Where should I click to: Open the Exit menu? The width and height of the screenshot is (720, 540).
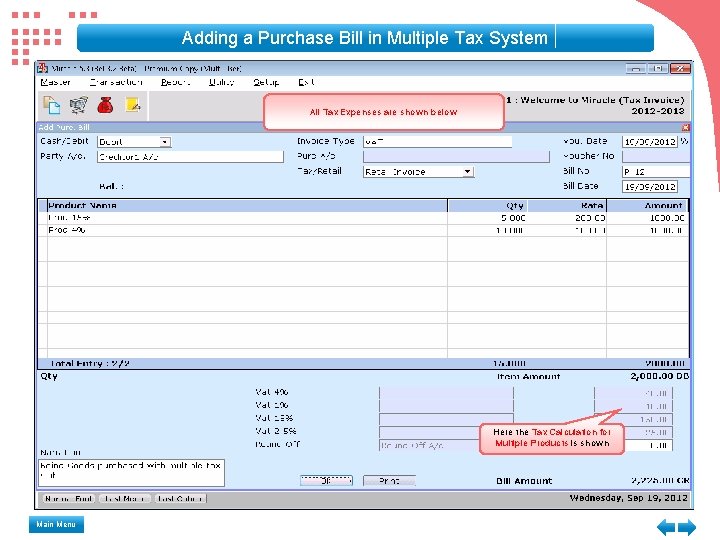tap(306, 82)
